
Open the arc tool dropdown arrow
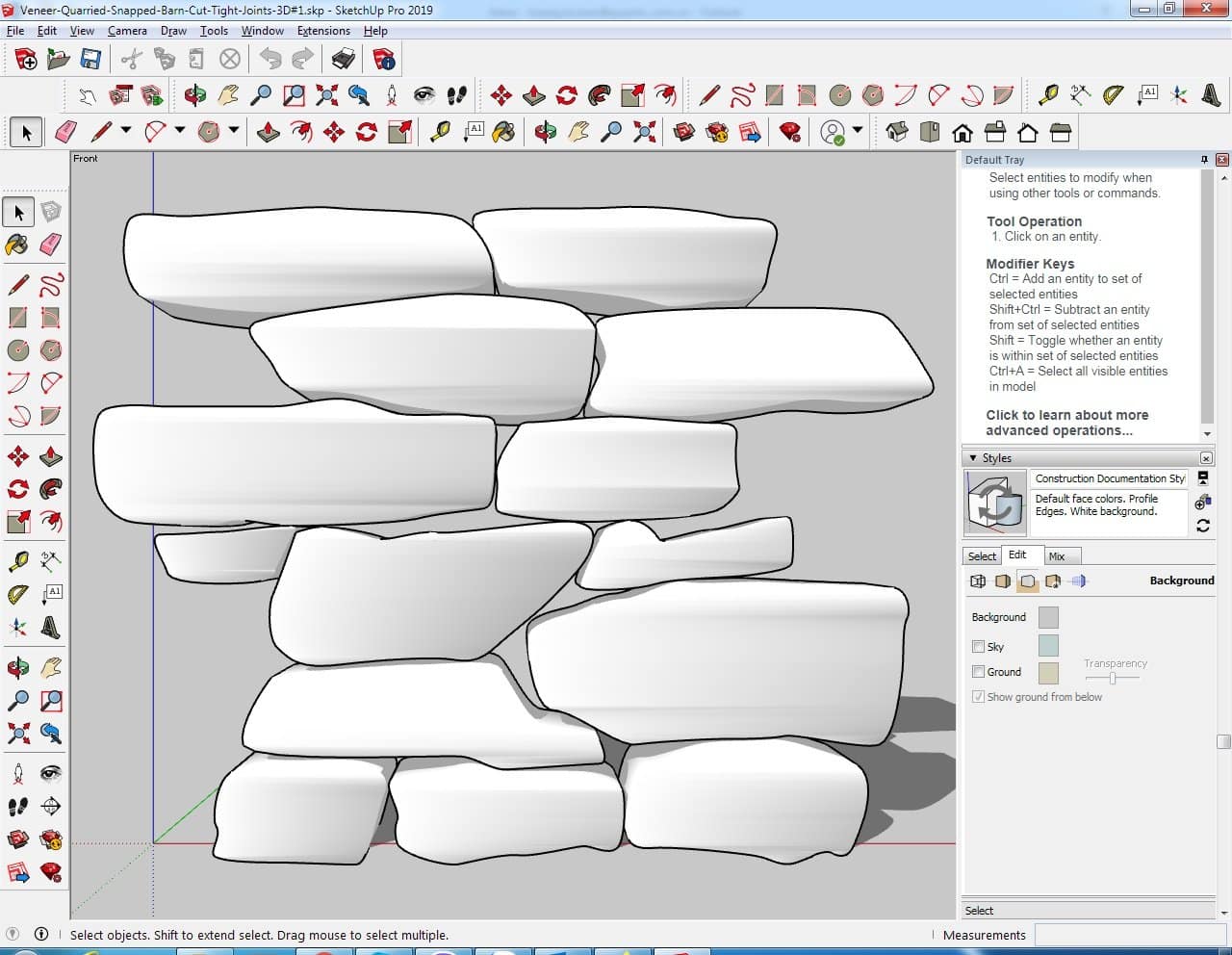coord(179,131)
